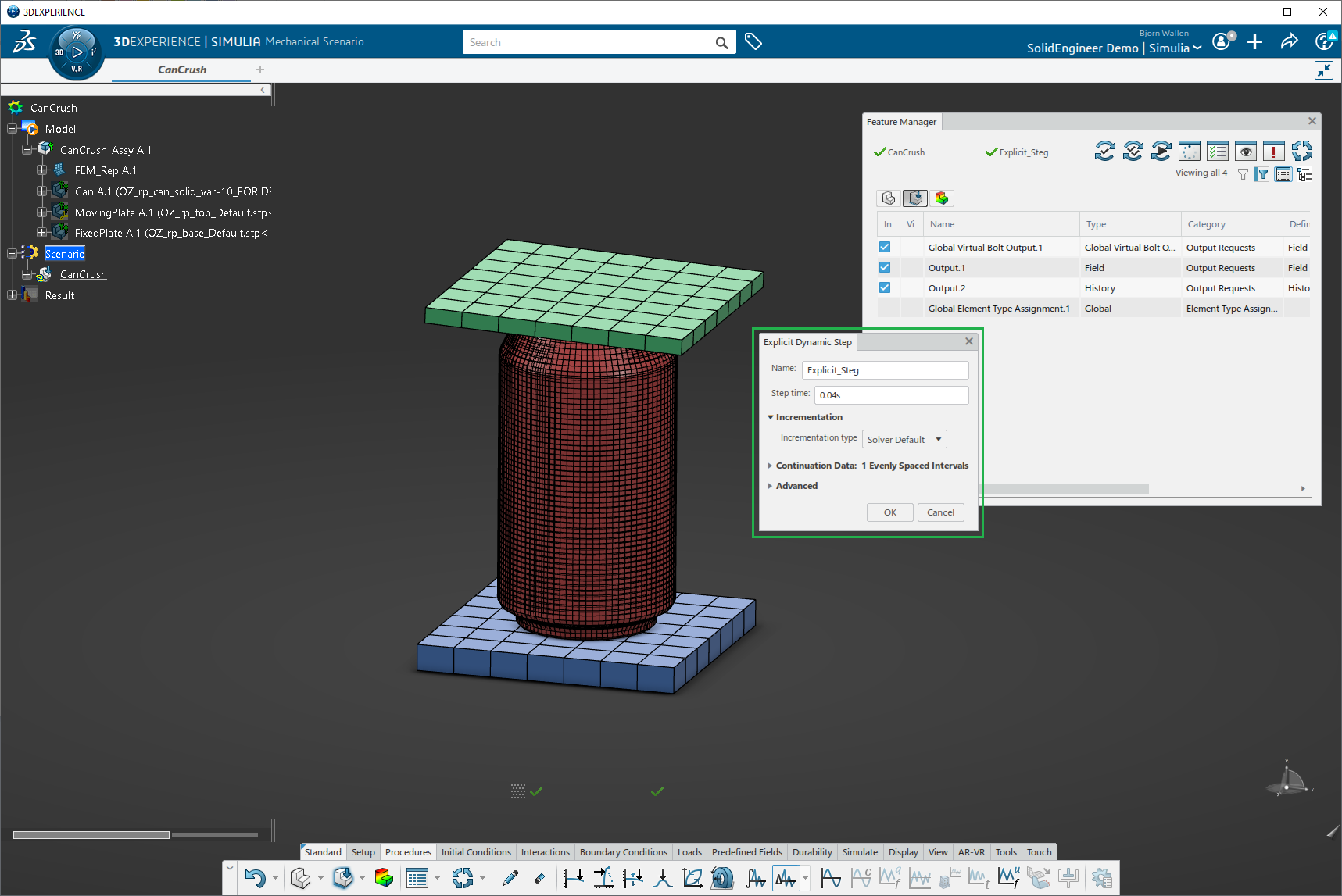1342x896 pixels.
Task: Click the eye icon in Feature Manager
Action: pyautogui.click(x=1246, y=152)
